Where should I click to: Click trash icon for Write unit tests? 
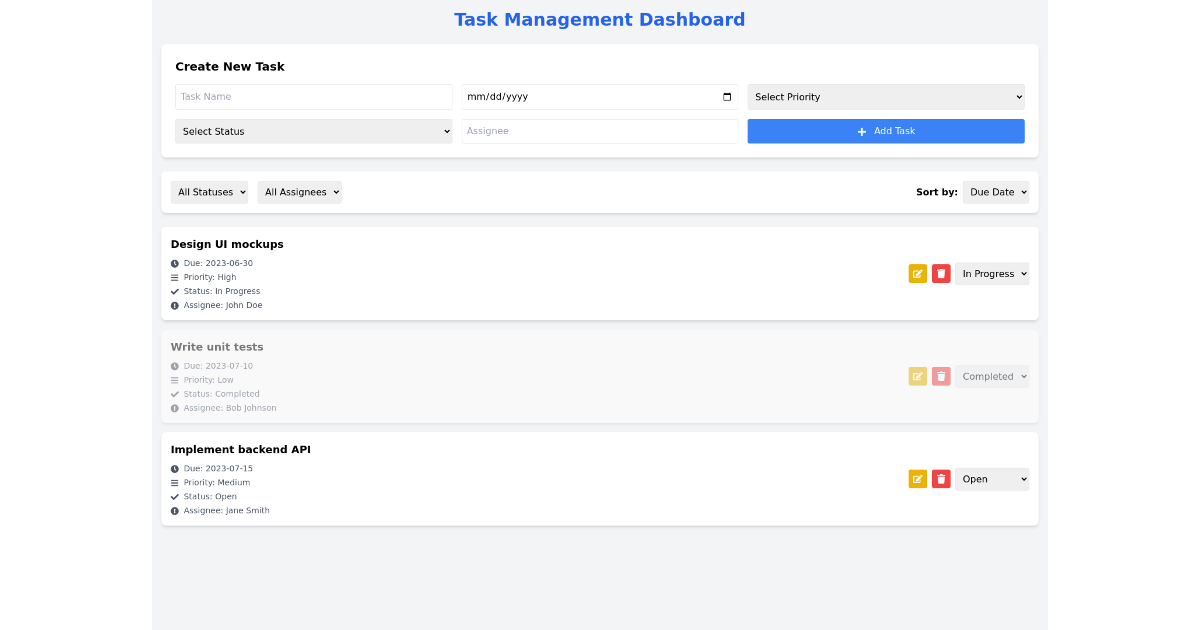click(x=941, y=377)
